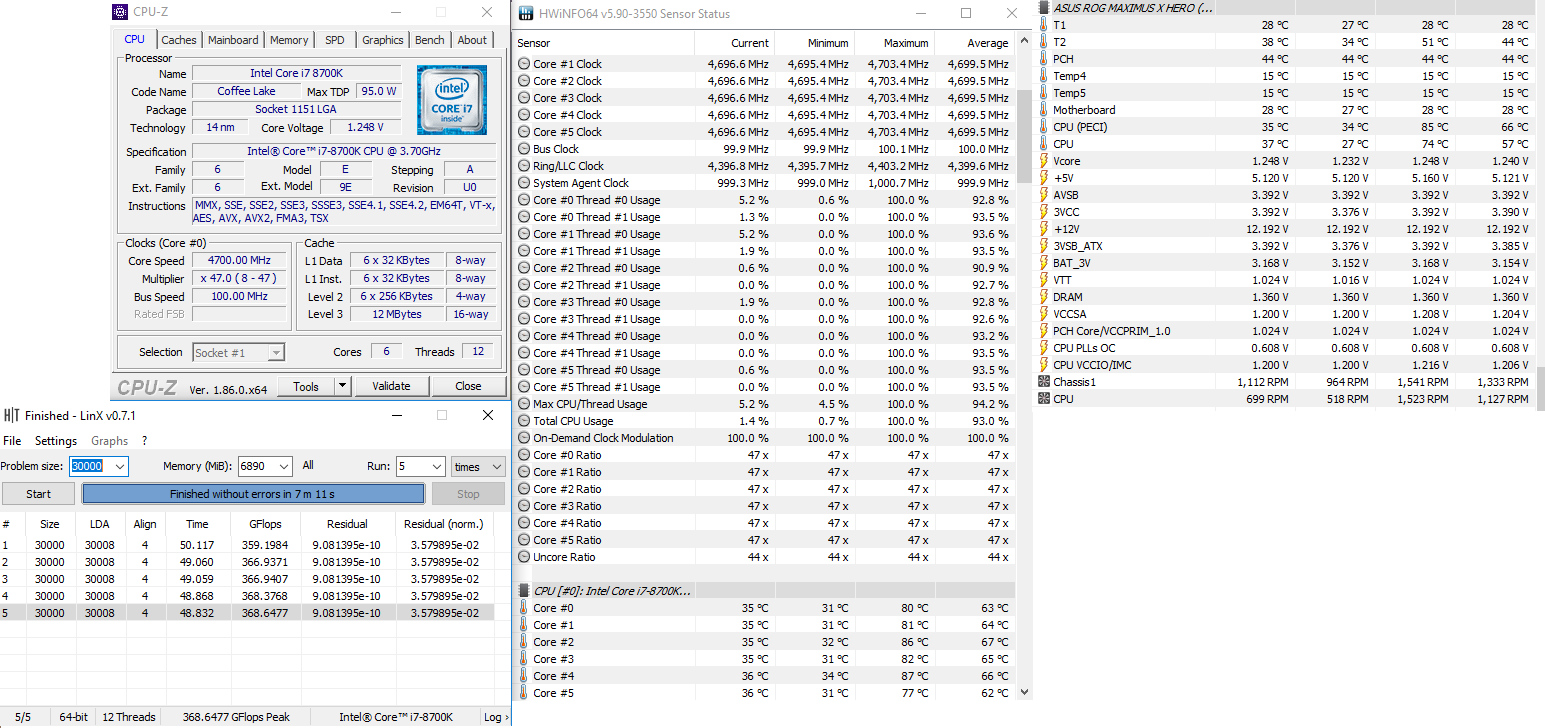Viewport: 1545px width, 728px height.
Task: Click the icon beside Core #0 Ratio
Action: coord(524,455)
